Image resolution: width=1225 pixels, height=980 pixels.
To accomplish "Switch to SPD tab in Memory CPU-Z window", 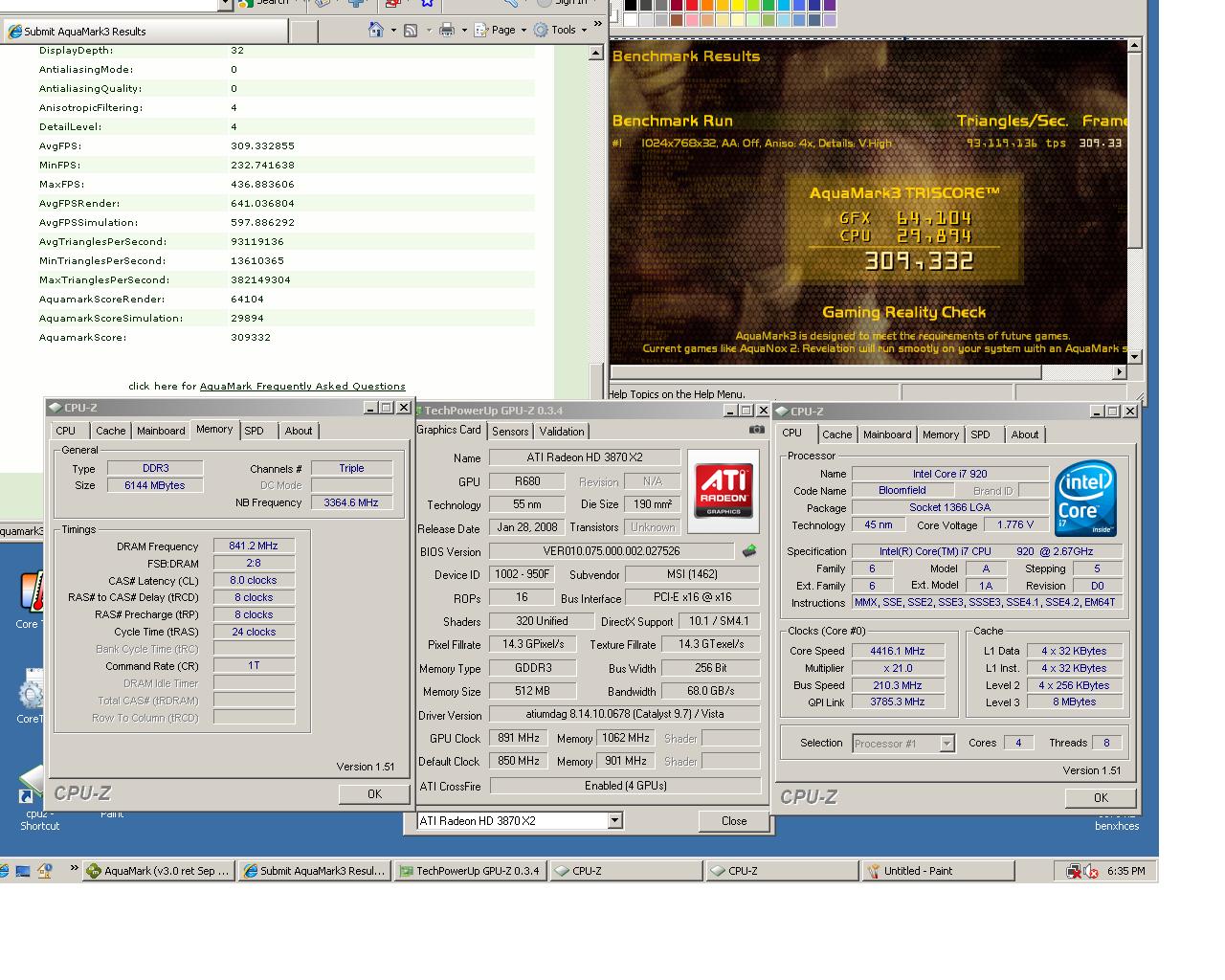I will click(254, 431).
